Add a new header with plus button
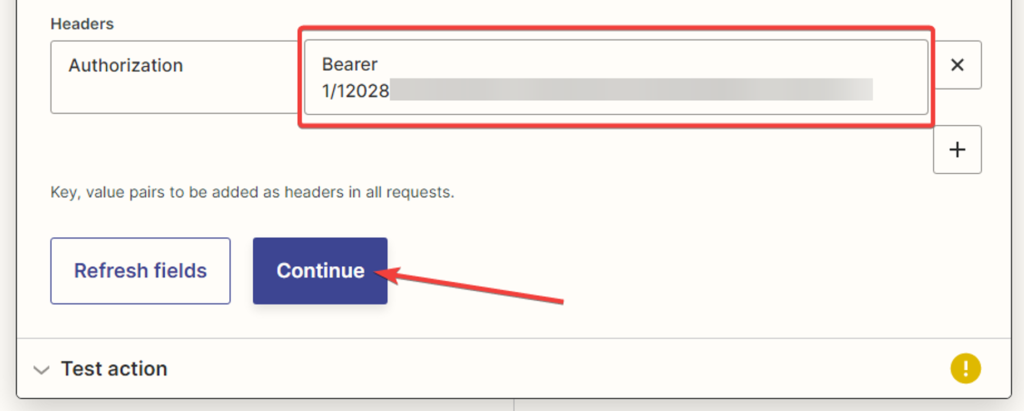The width and height of the screenshot is (1024, 411). click(x=957, y=150)
